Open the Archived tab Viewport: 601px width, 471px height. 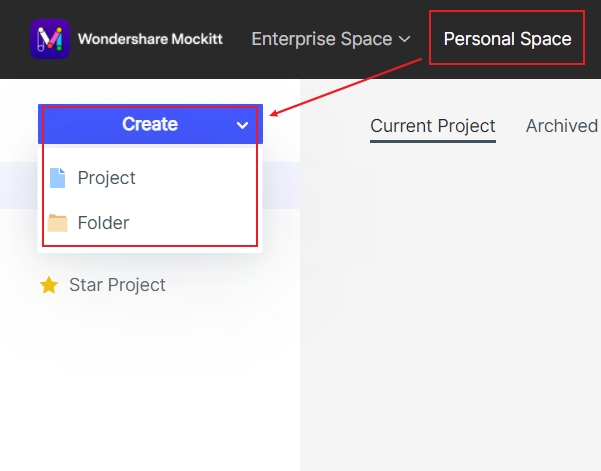(x=561, y=125)
